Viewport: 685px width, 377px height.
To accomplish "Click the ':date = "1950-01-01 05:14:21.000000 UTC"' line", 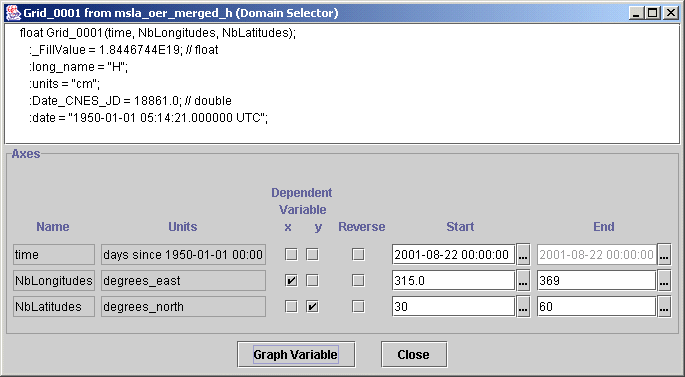I will tap(149, 118).
